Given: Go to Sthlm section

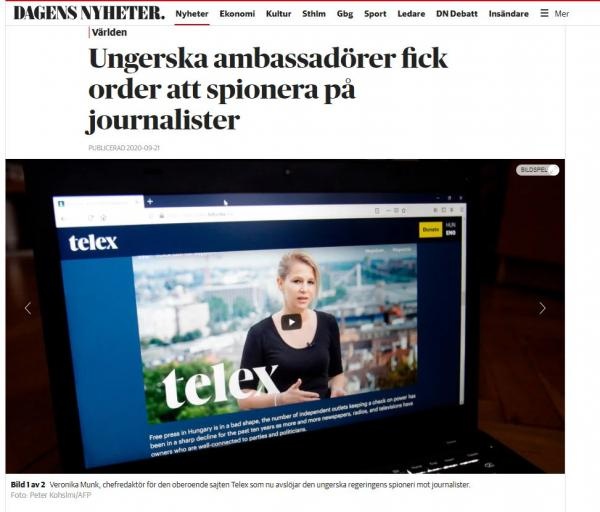Looking at the screenshot, I should (x=314, y=14).
